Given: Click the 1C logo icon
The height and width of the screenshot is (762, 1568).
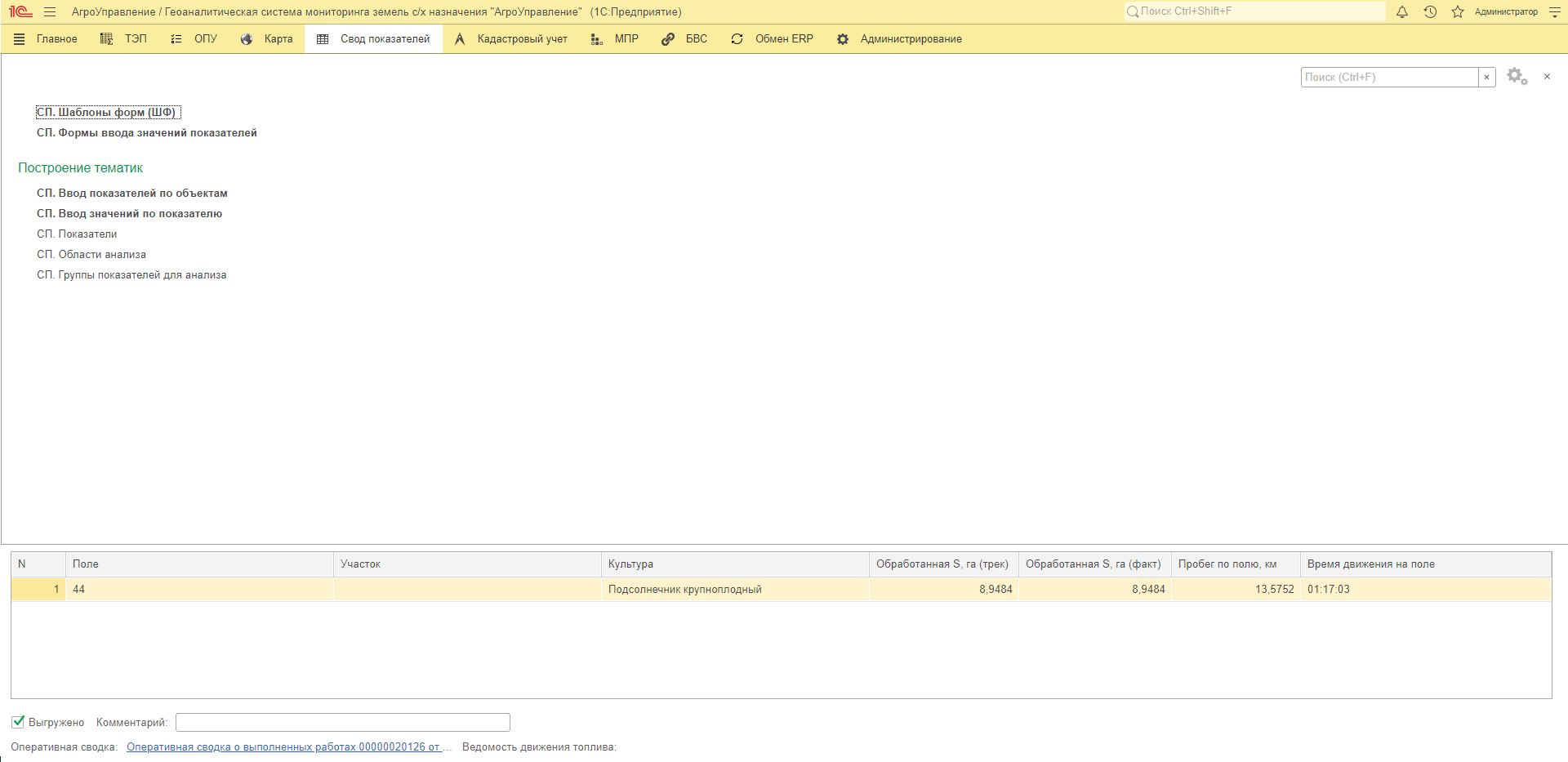Looking at the screenshot, I should point(20,11).
